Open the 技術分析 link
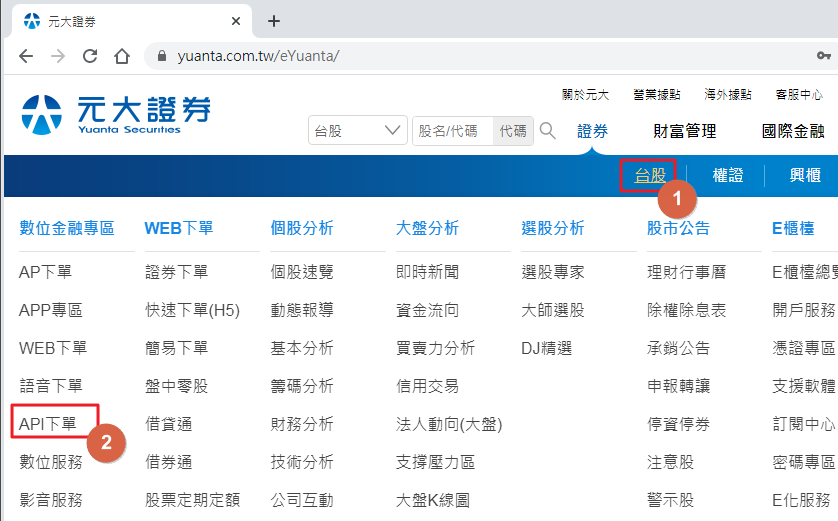The image size is (838, 521). click(x=302, y=462)
